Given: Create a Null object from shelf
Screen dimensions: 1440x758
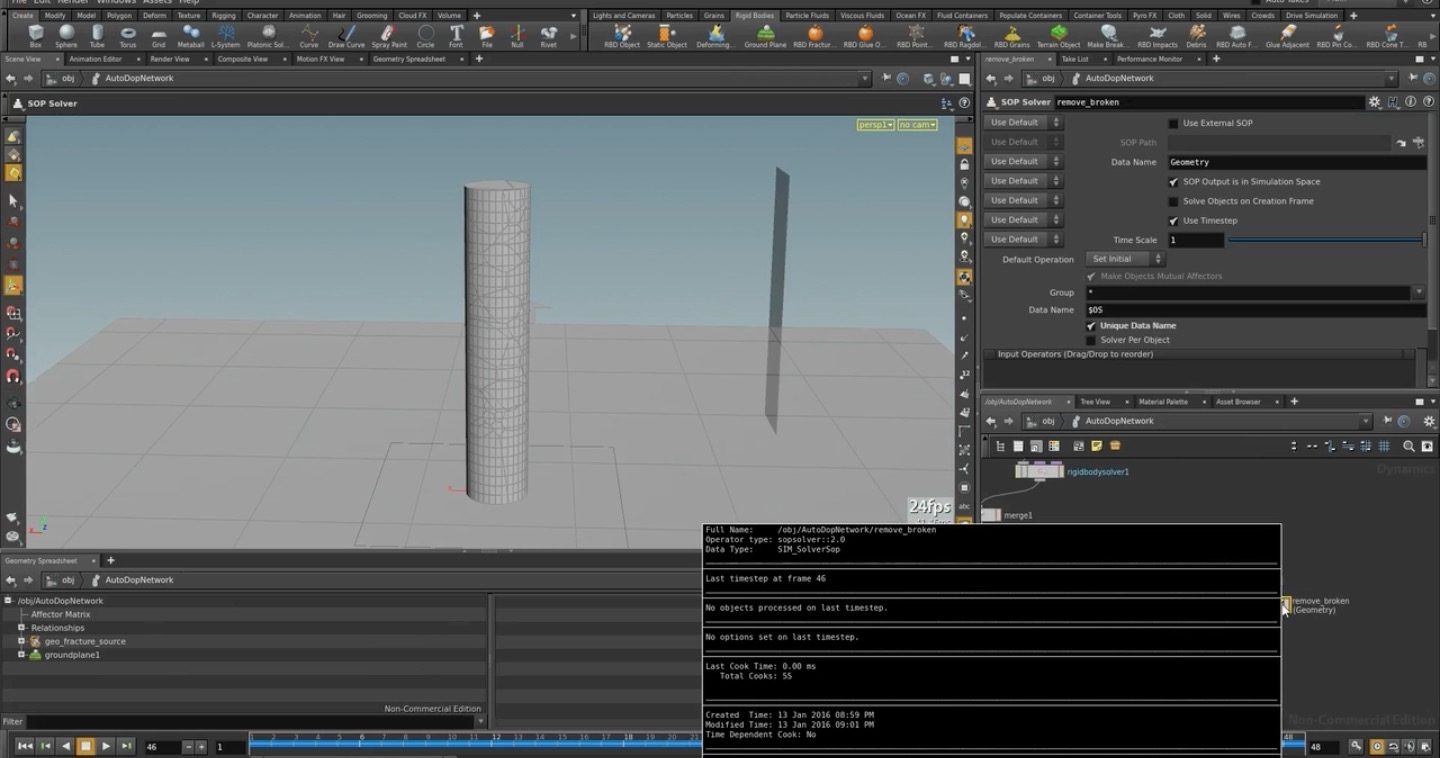Looking at the screenshot, I should tap(517, 37).
